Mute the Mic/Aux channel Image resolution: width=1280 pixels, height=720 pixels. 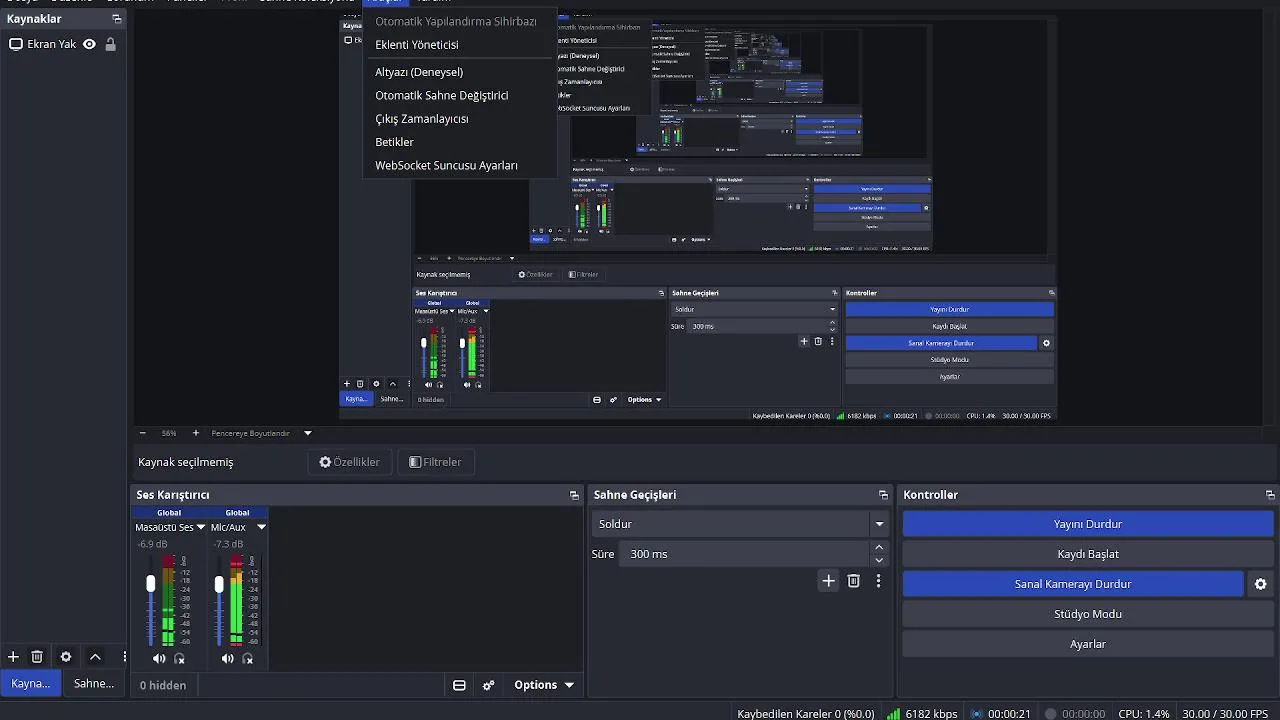(227, 658)
